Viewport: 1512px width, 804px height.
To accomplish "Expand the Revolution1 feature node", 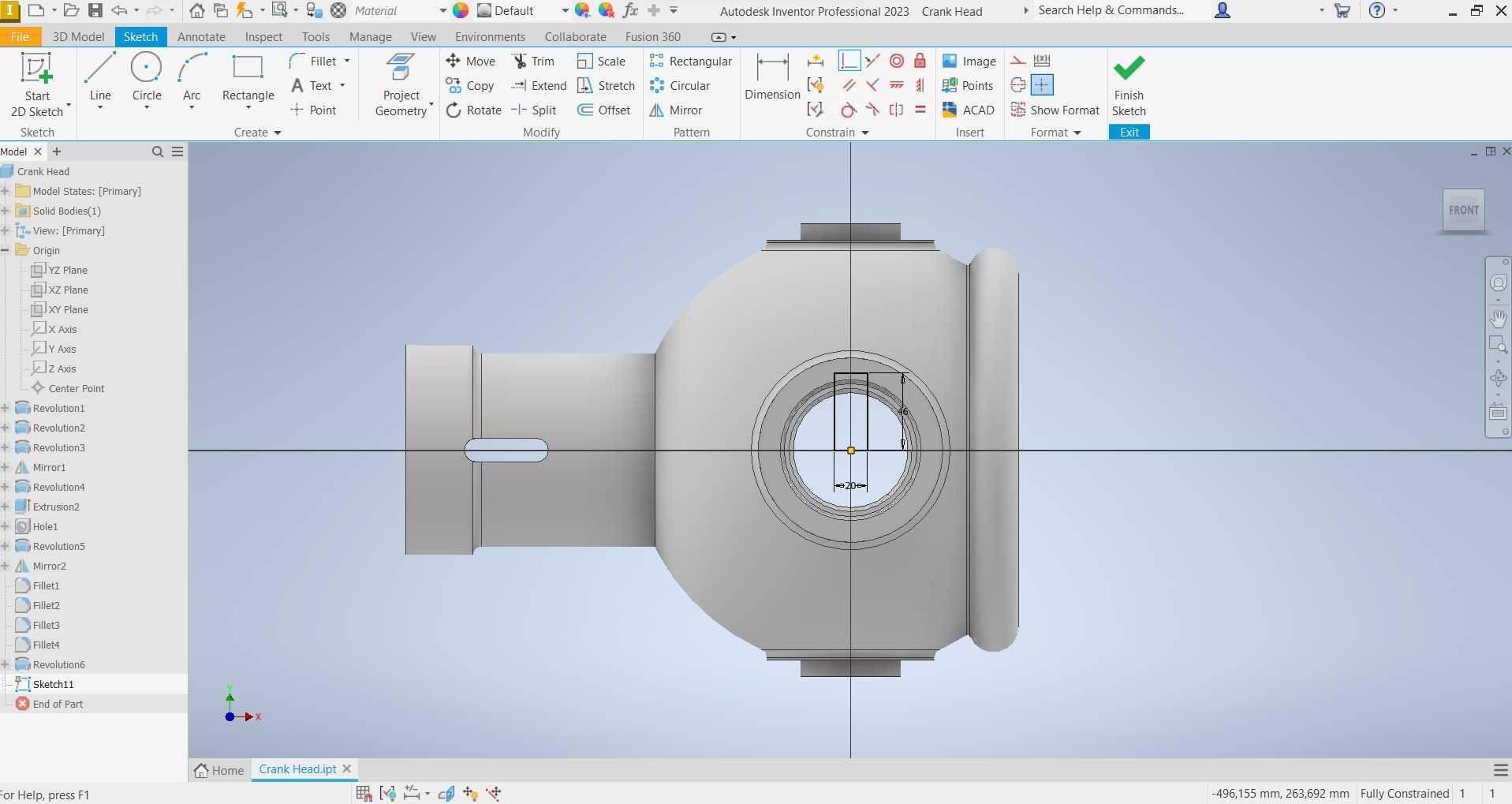I will (x=6, y=408).
